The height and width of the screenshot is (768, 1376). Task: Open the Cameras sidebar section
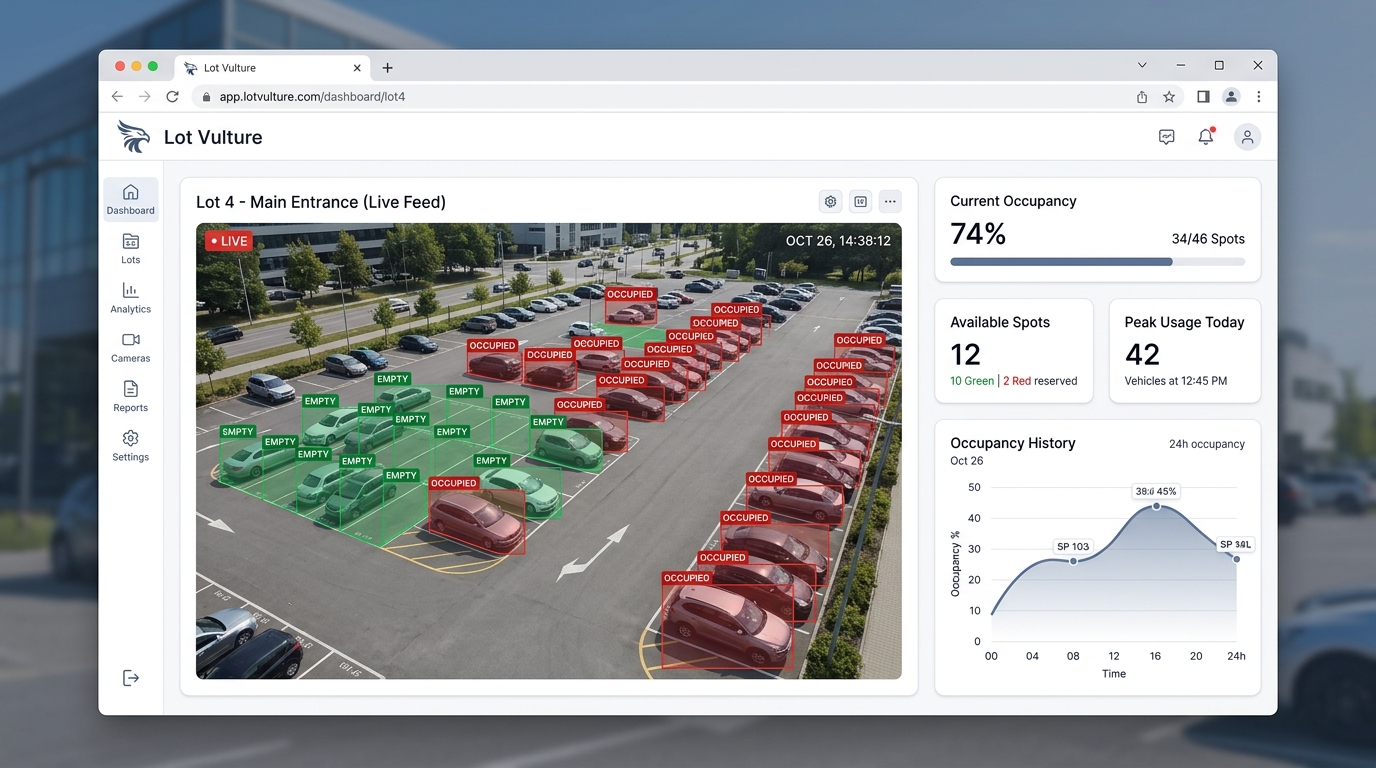pos(131,347)
